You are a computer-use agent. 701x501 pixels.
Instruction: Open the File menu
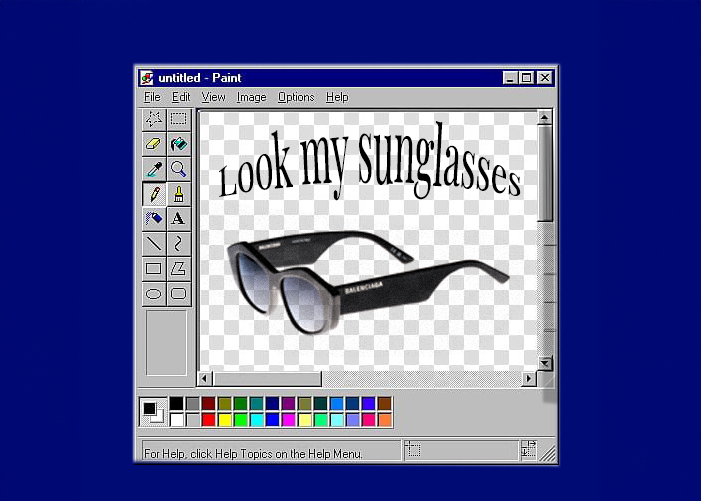point(152,97)
